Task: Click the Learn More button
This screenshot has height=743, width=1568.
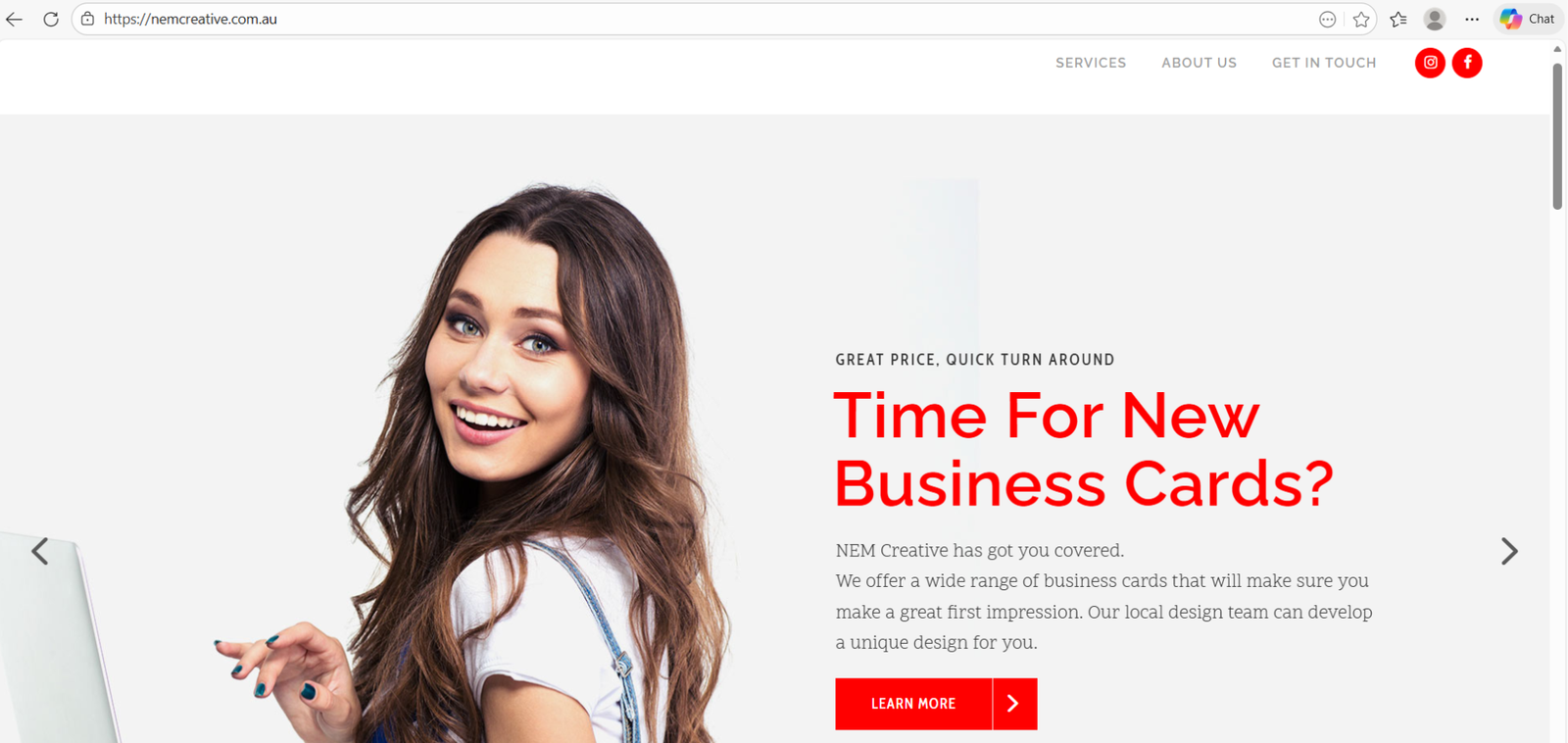Action: tap(913, 704)
